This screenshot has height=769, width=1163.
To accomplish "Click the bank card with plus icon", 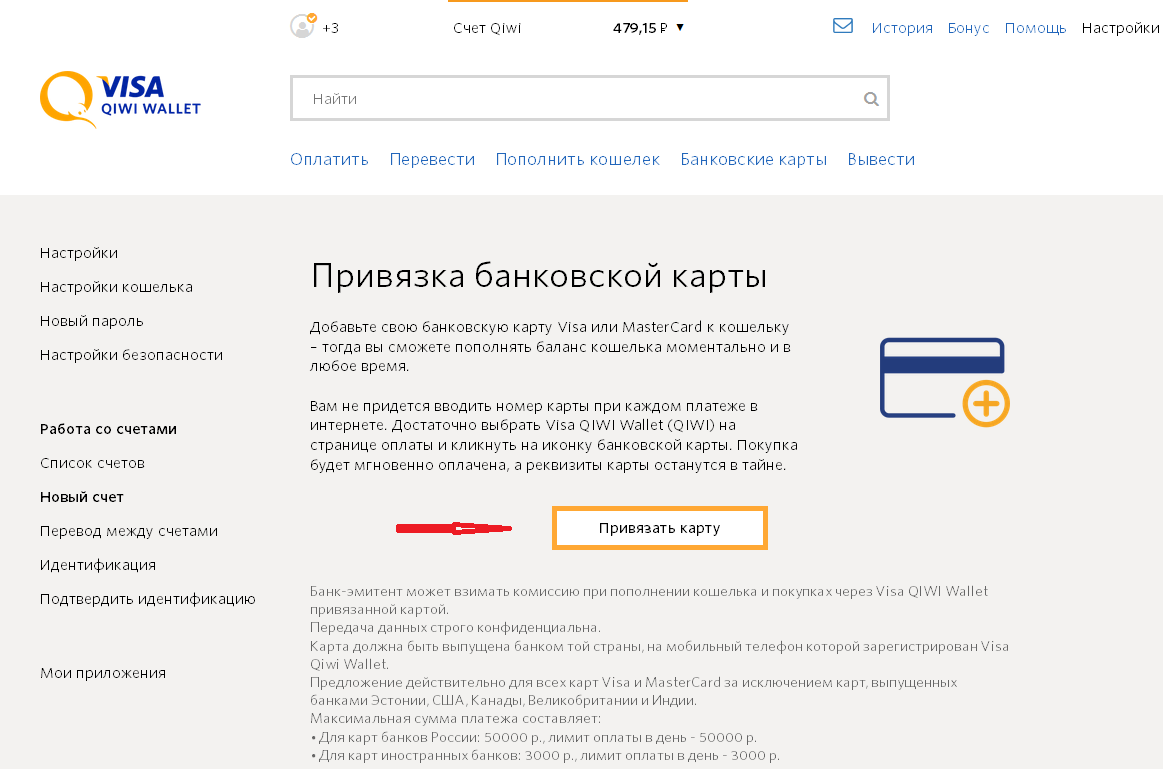I will (944, 382).
